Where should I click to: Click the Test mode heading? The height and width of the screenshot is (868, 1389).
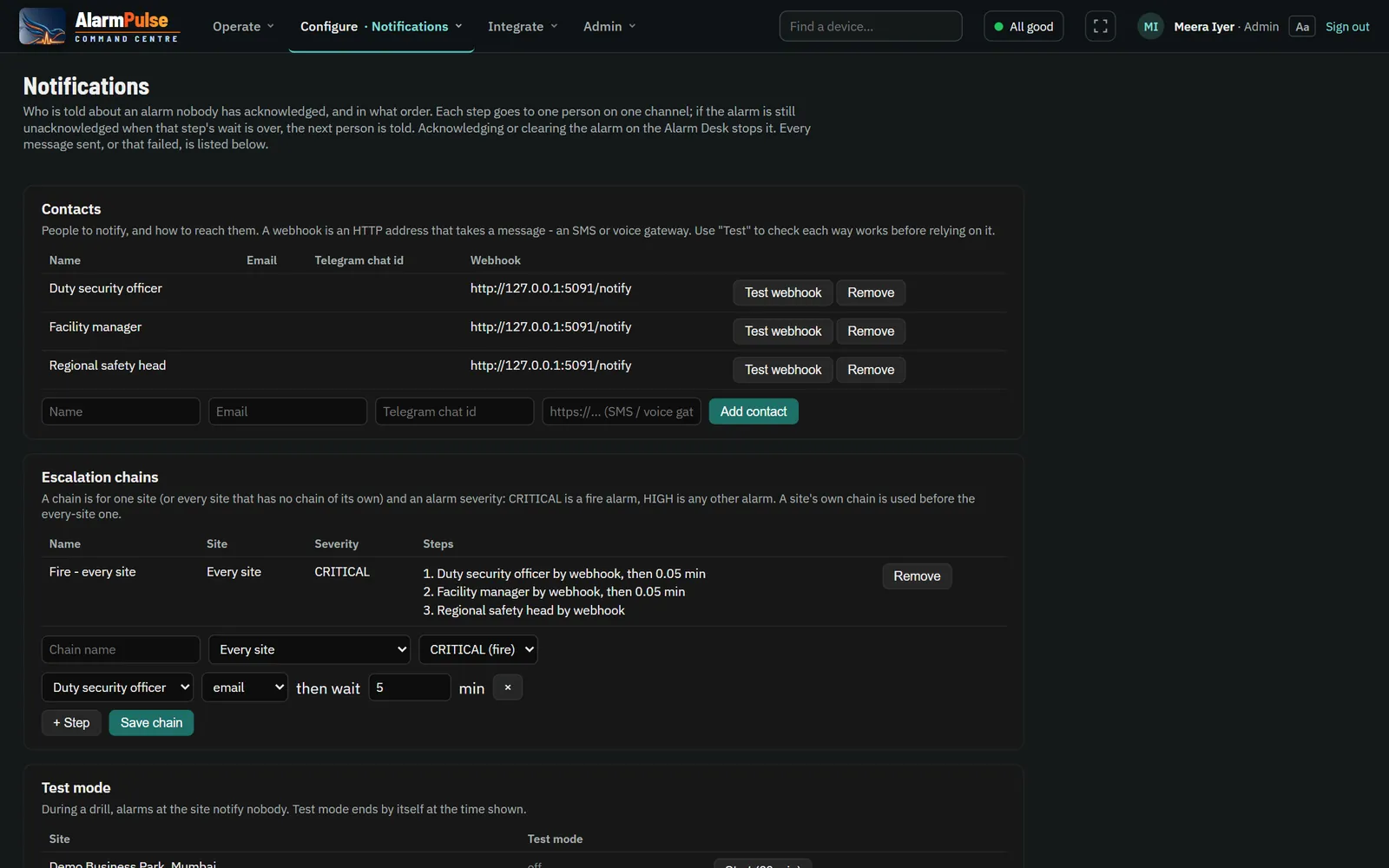pos(76,788)
